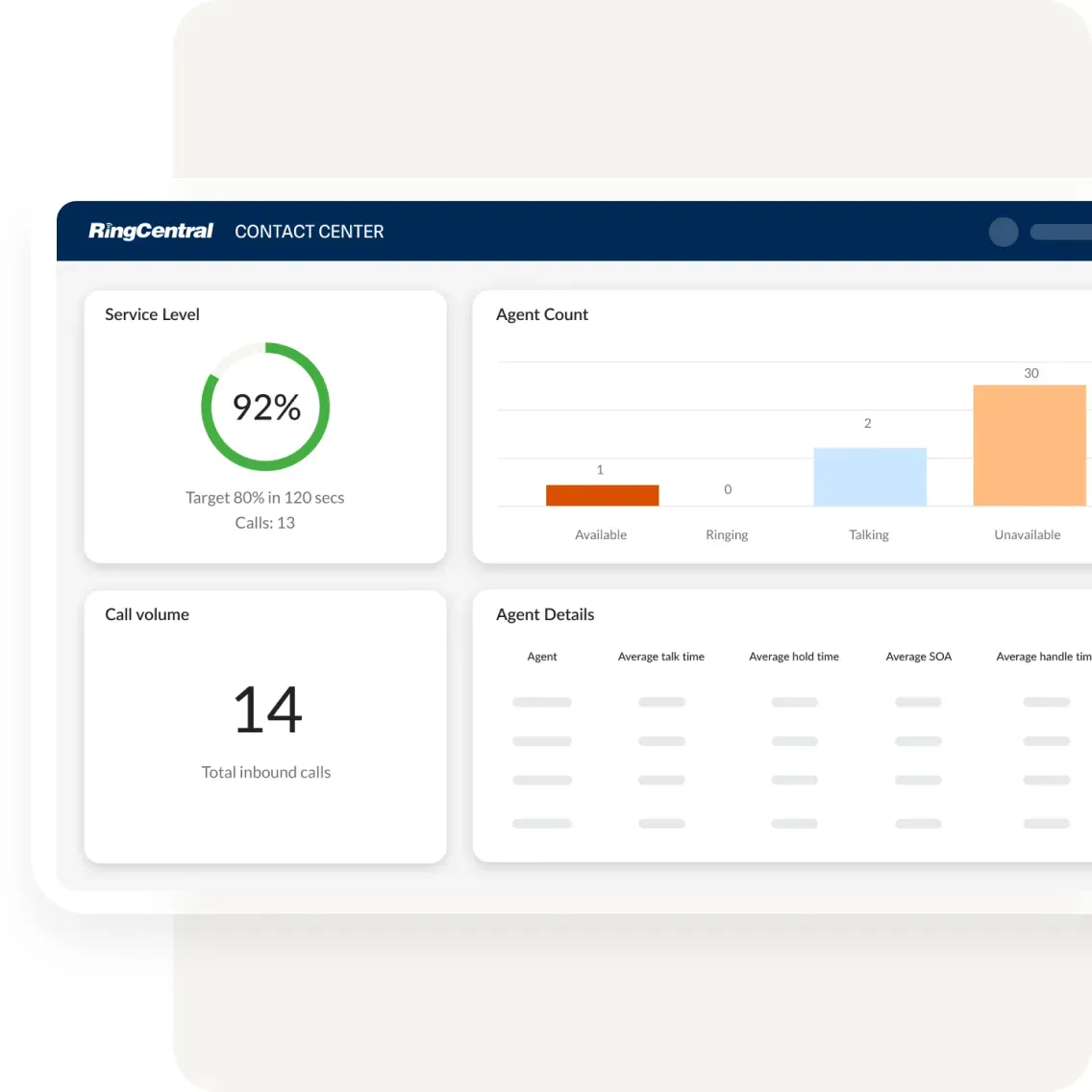The height and width of the screenshot is (1092, 1092).
Task: Click the value 2 above Talking bar
Action: point(868,423)
